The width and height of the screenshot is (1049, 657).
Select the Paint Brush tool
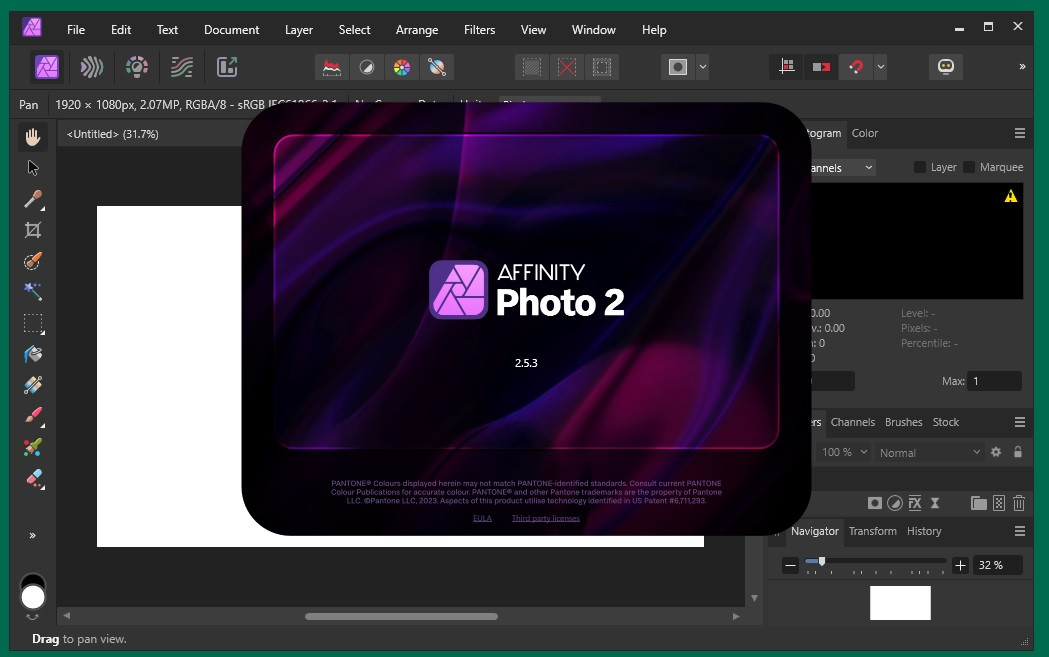[33, 415]
